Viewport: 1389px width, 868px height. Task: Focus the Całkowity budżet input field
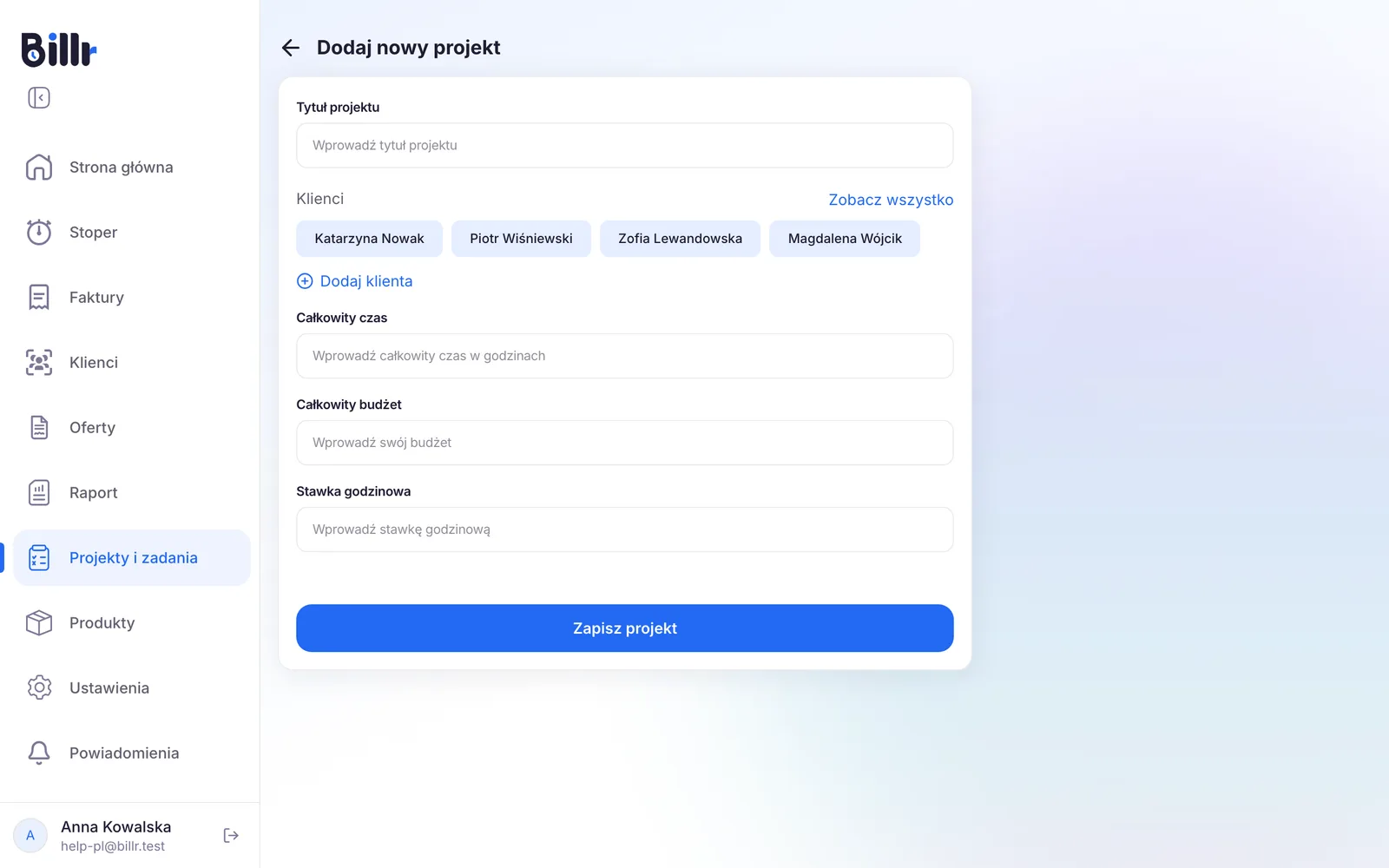pyautogui.click(x=625, y=443)
